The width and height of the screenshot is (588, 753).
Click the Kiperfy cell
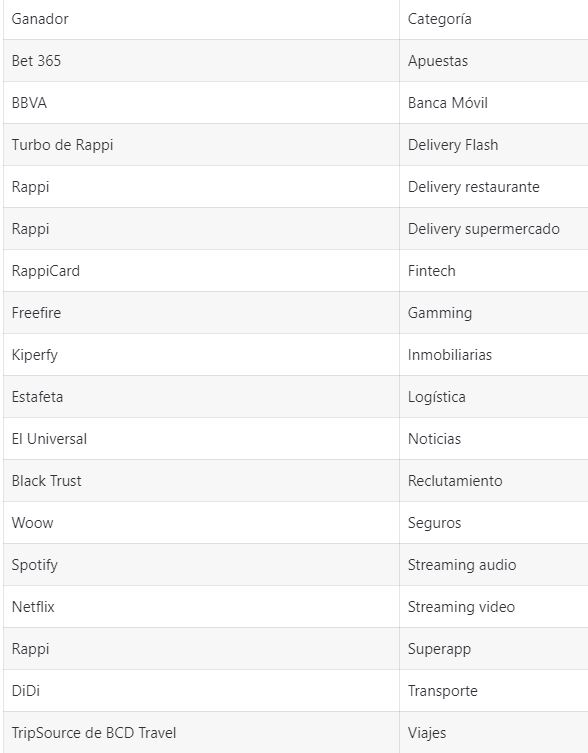(x=201, y=354)
